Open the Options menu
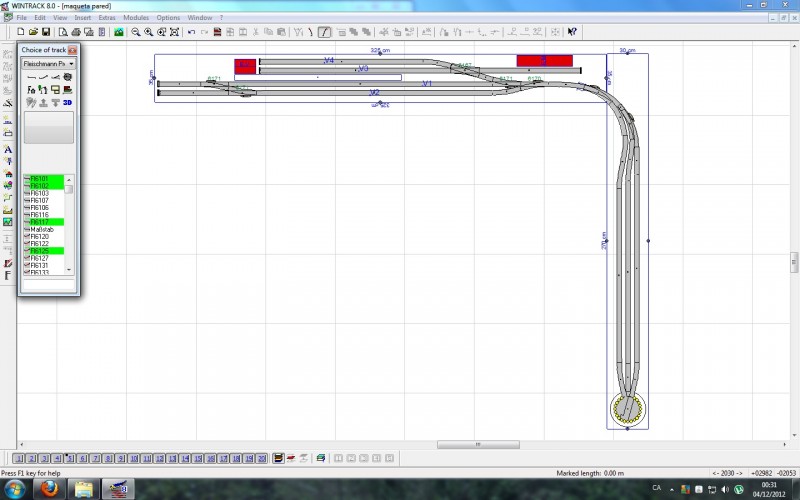Screen dimensions: 800x500 point(168,17)
